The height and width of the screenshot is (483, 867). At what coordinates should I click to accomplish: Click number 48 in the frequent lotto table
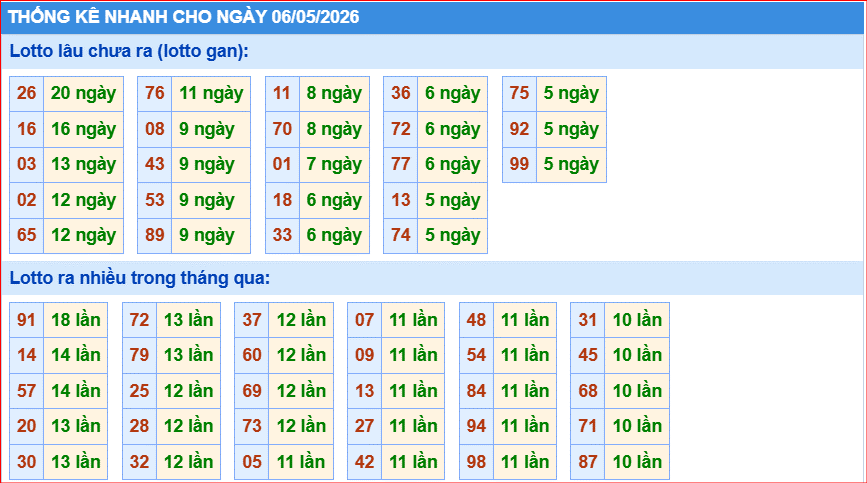click(477, 320)
